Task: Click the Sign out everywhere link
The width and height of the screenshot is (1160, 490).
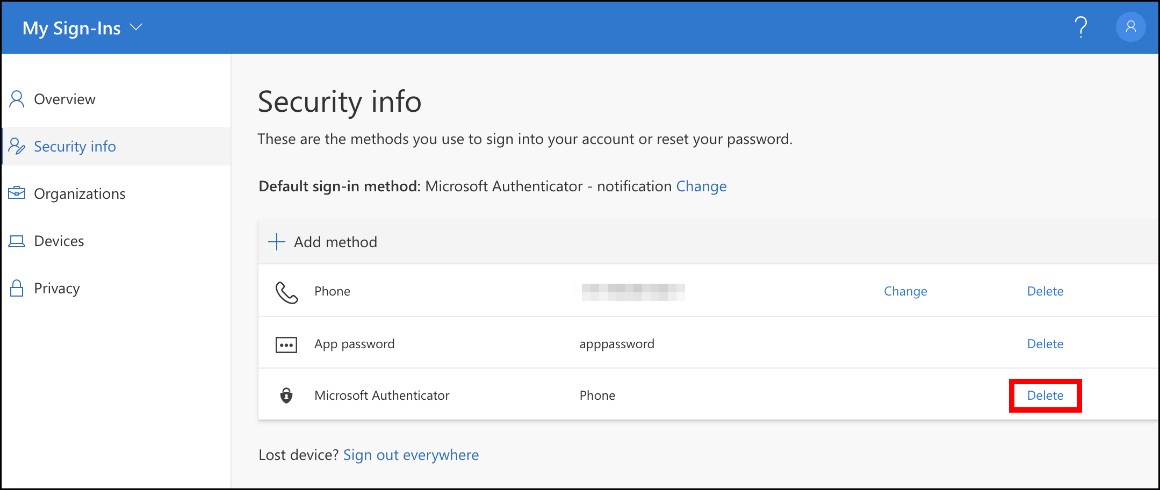Action: tap(410, 455)
